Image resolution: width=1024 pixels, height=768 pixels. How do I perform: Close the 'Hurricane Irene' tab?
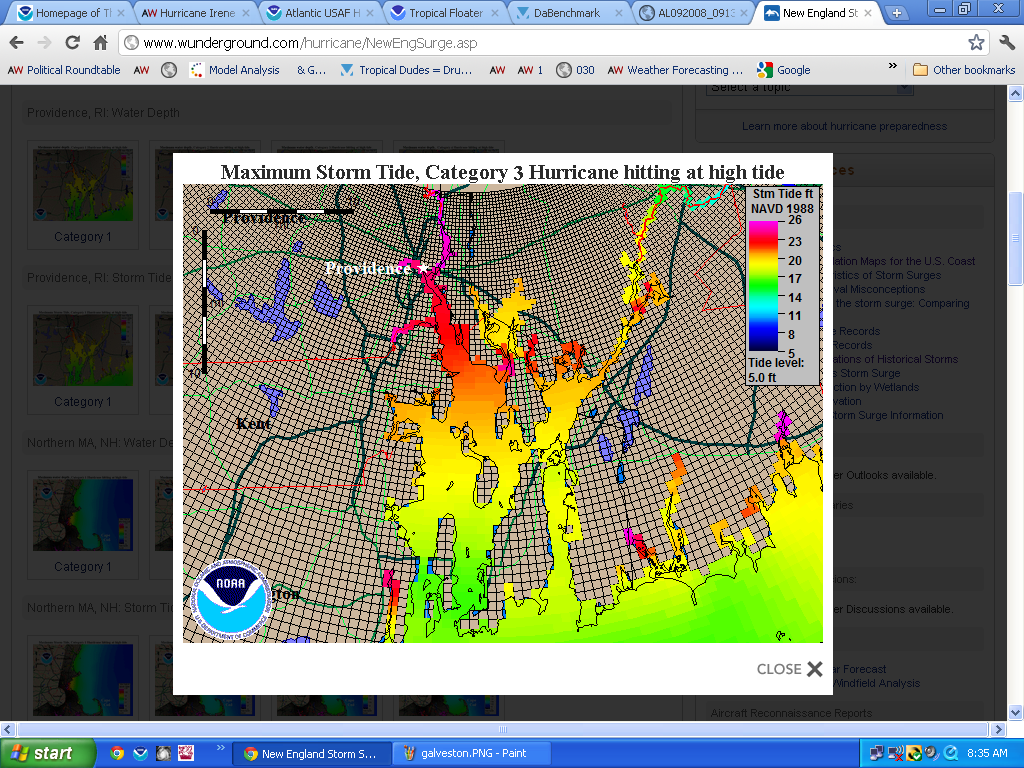tap(246, 13)
